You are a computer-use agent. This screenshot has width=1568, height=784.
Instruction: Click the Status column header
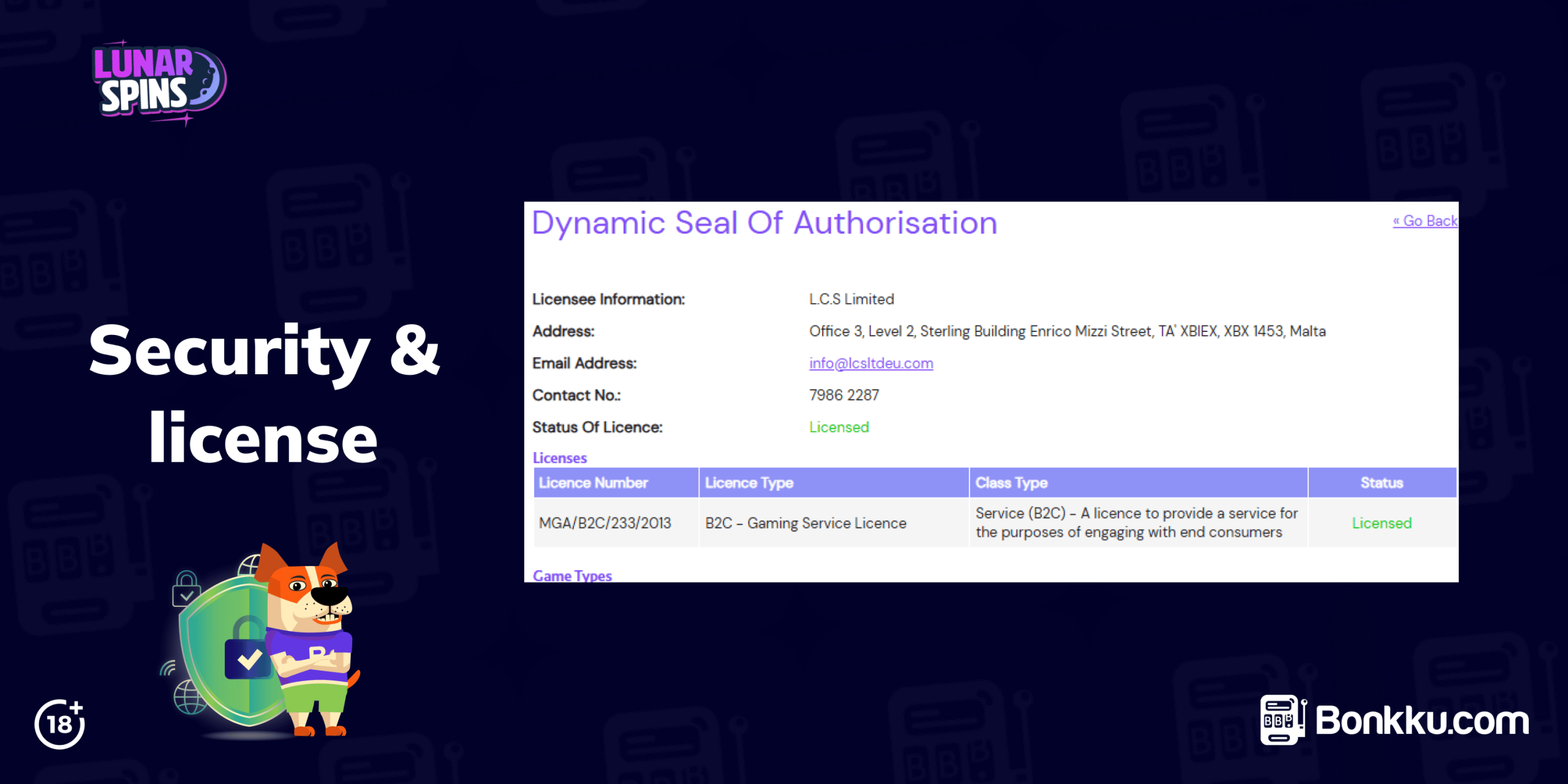1382,483
